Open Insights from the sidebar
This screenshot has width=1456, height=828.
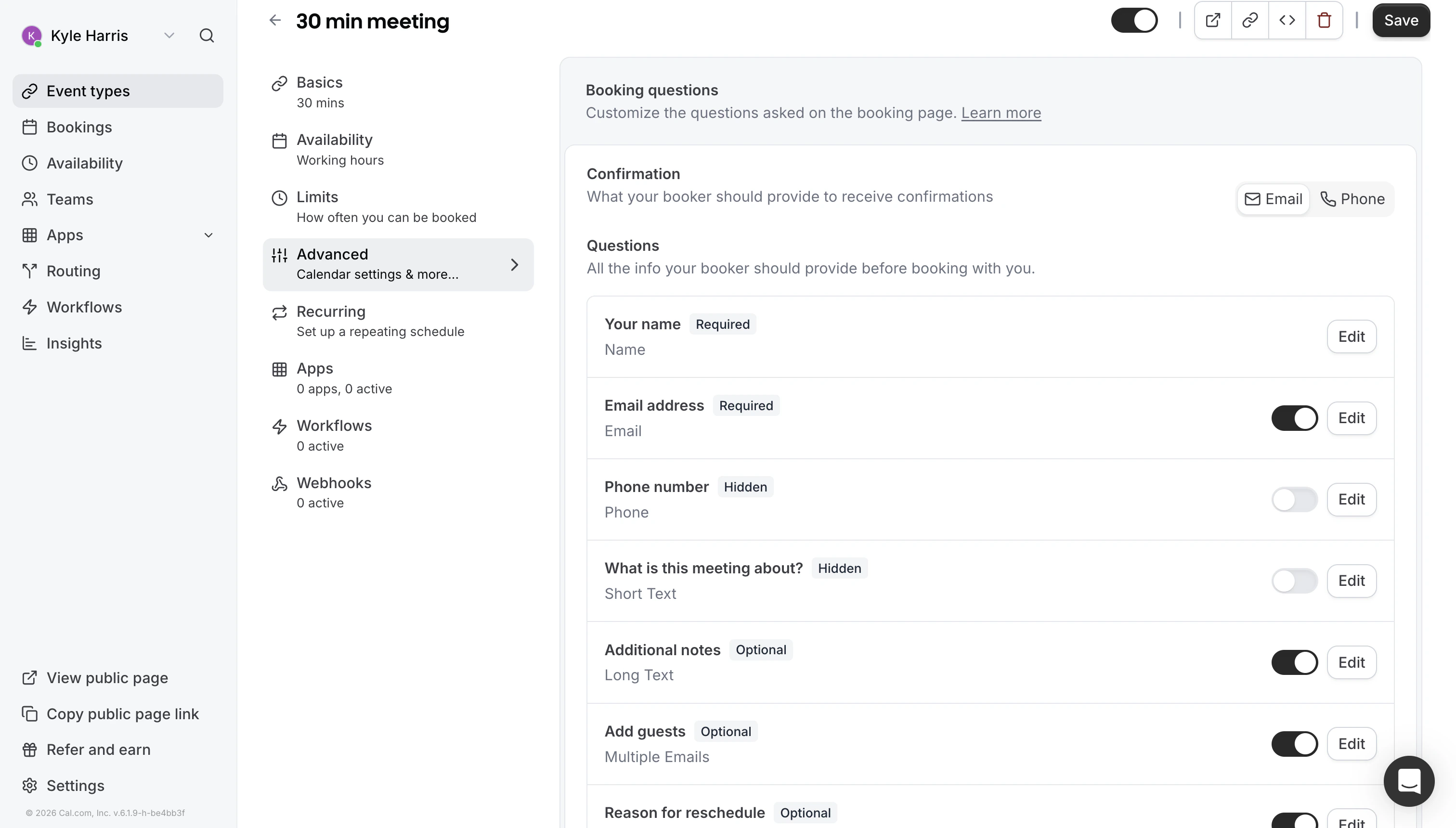point(73,343)
